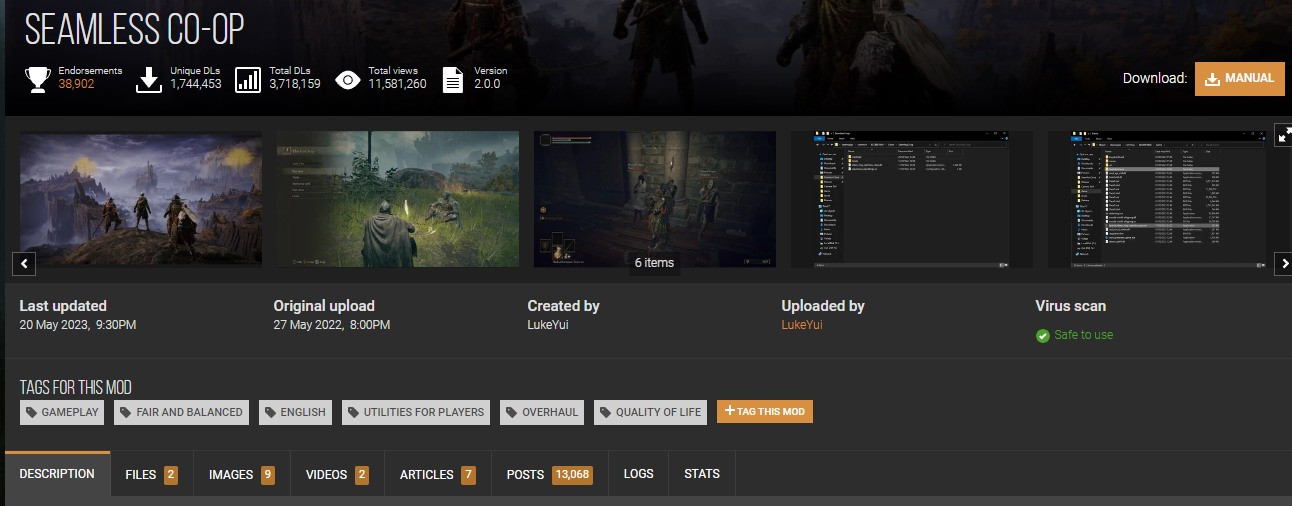This screenshot has height=506, width=1292.
Task: Click the Tag This Mod button
Action: 765,411
